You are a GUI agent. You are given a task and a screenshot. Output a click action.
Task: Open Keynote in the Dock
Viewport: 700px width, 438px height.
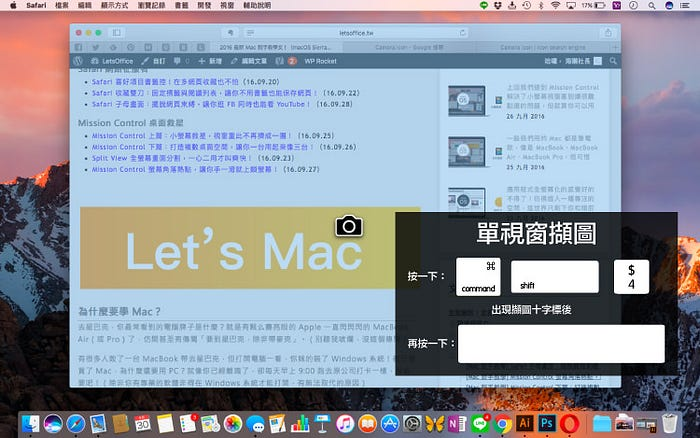click(322, 423)
